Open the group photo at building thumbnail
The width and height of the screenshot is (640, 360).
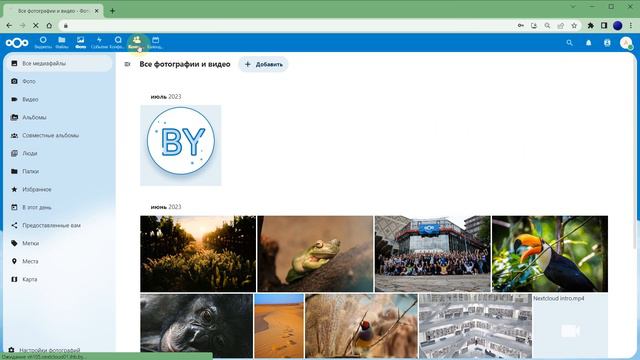click(x=433, y=253)
